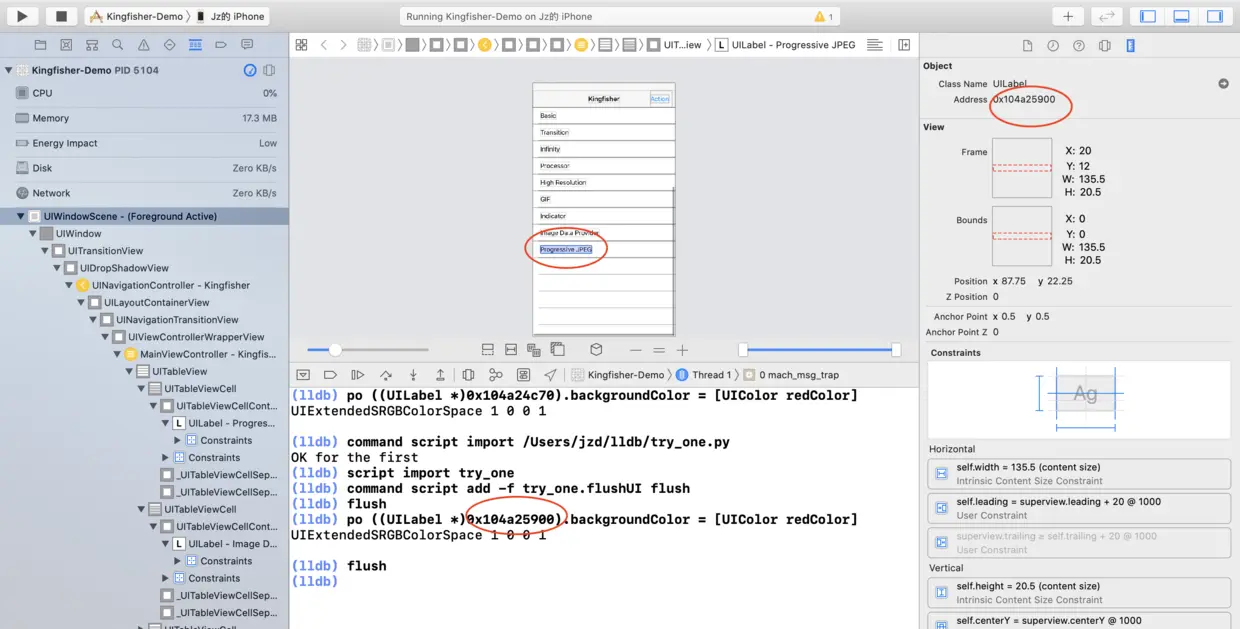Go back in the jump bar history

point(324,45)
